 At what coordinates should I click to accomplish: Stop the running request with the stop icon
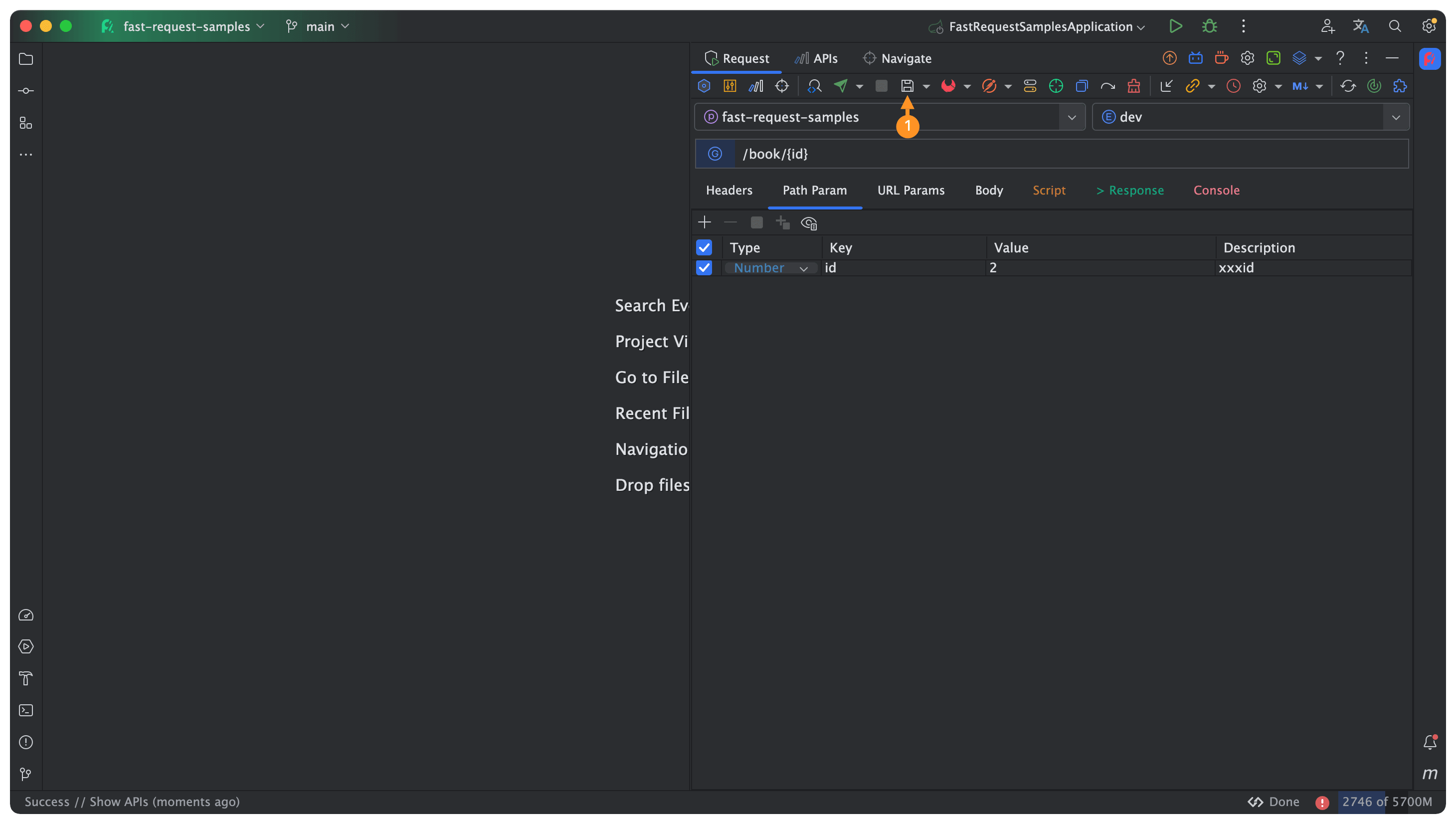(x=881, y=85)
